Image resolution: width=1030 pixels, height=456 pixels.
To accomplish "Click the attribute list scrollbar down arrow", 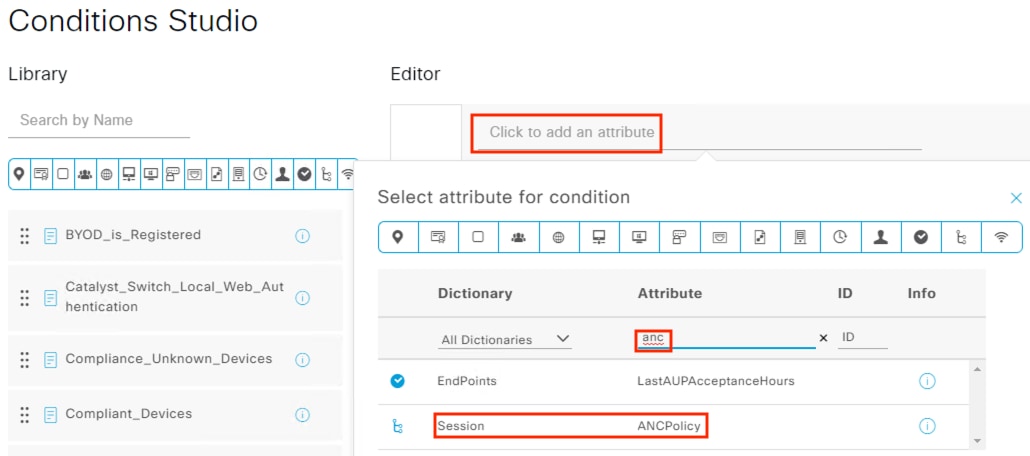I will (977, 441).
